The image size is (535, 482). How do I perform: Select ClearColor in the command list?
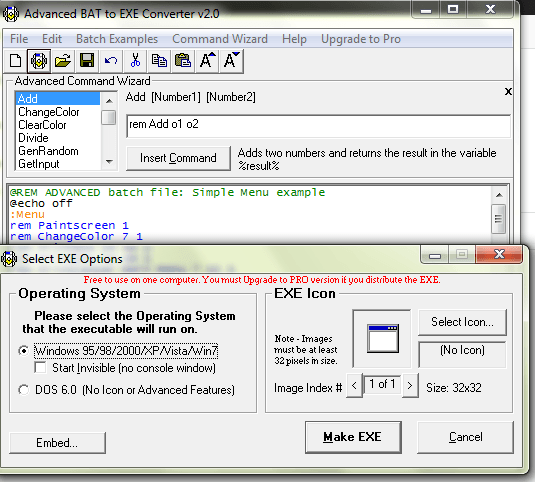(58, 125)
